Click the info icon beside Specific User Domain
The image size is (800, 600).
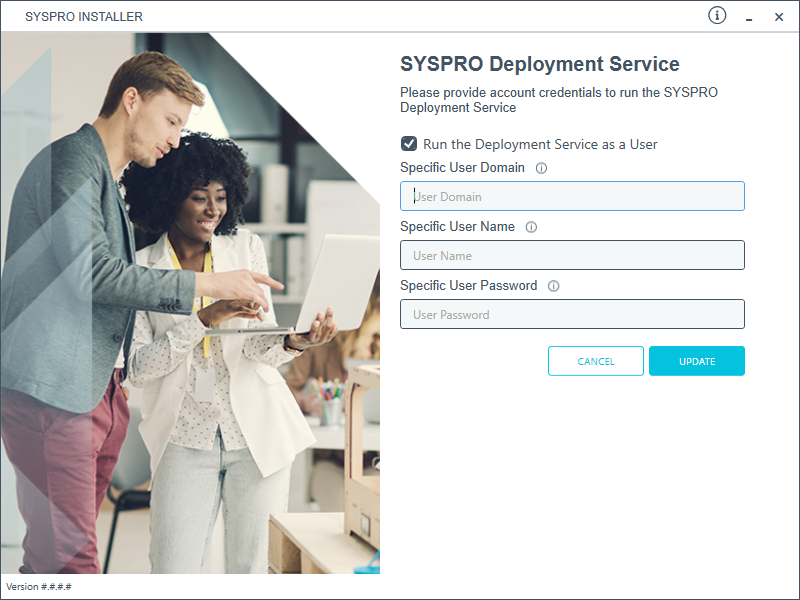coord(541,168)
